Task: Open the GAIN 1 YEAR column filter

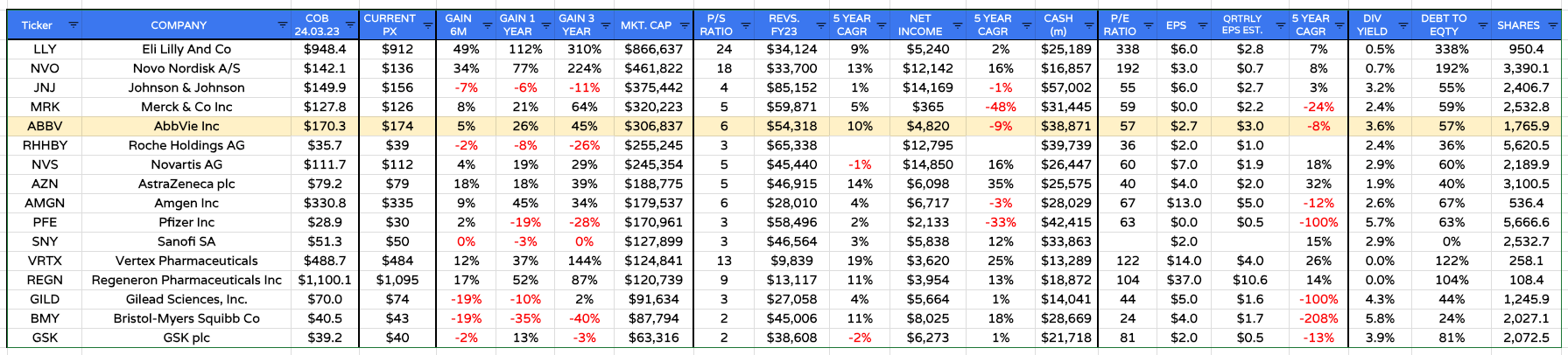Action: [546, 25]
